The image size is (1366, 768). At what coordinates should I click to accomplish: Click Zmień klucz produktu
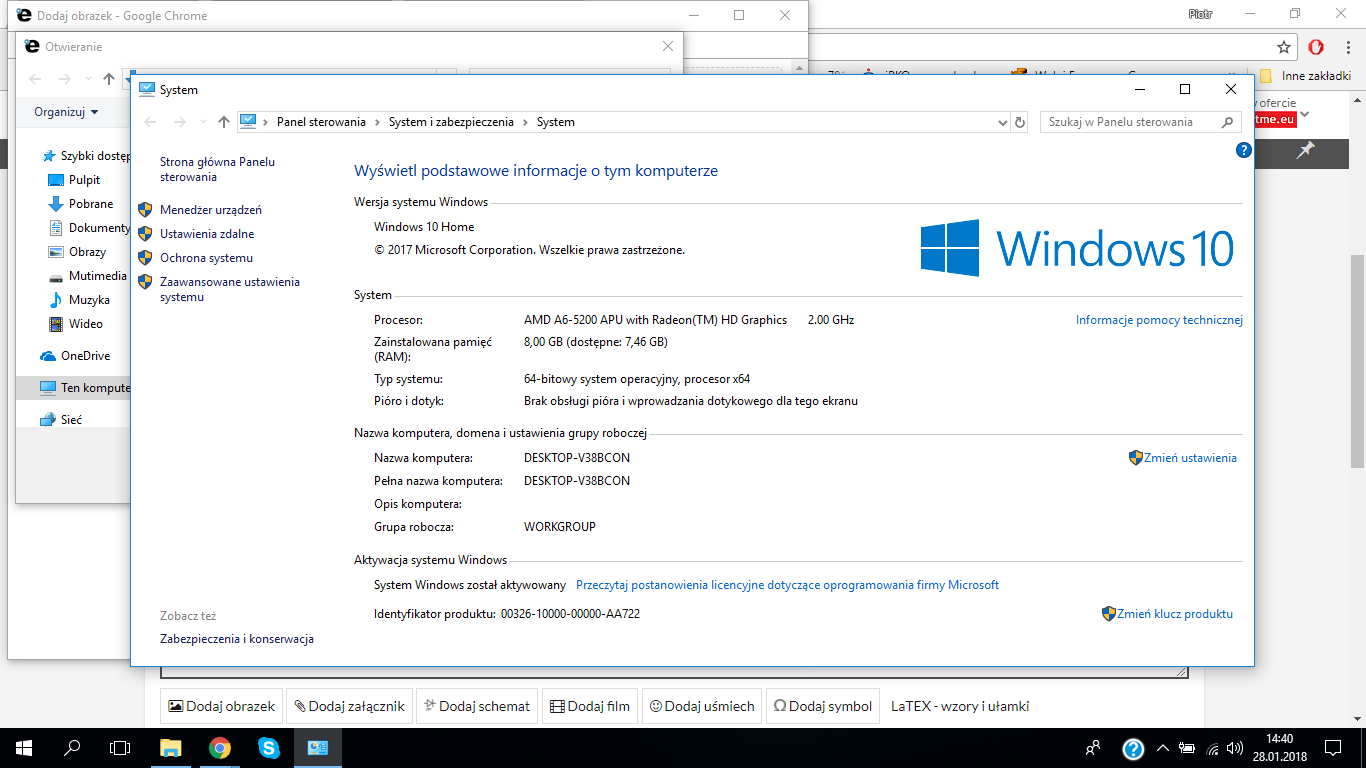click(1174, 614)
